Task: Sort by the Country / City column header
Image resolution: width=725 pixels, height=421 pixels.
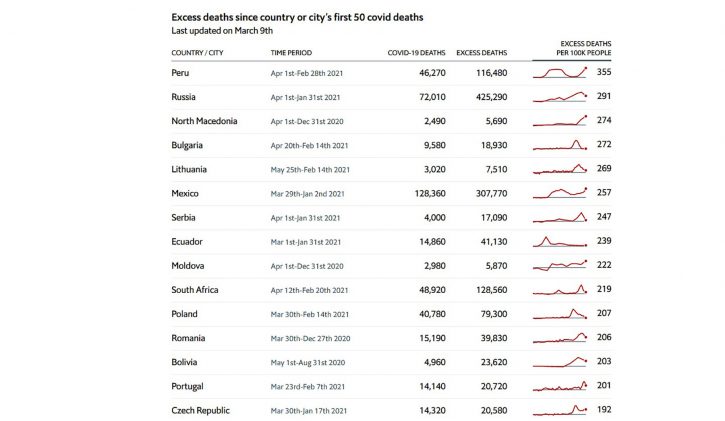Action: (197, 53)
